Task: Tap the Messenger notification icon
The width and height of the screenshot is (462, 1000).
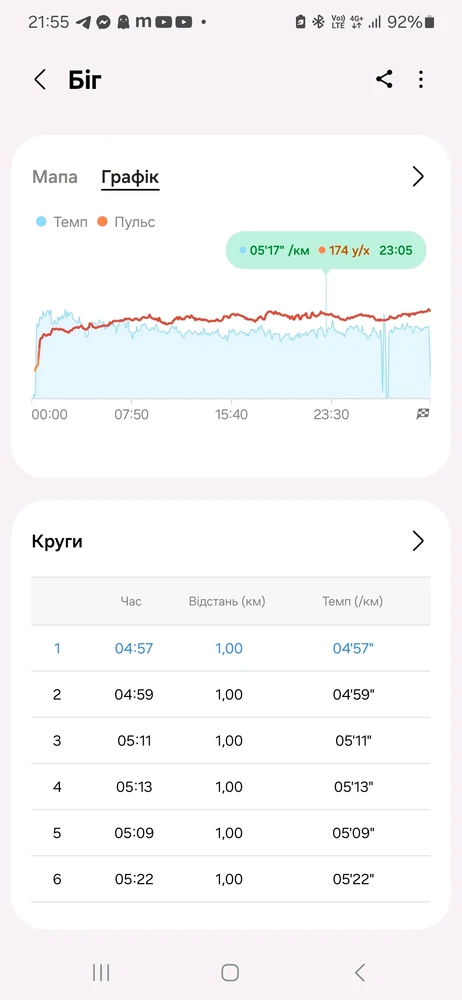Action: coord(103,22)
